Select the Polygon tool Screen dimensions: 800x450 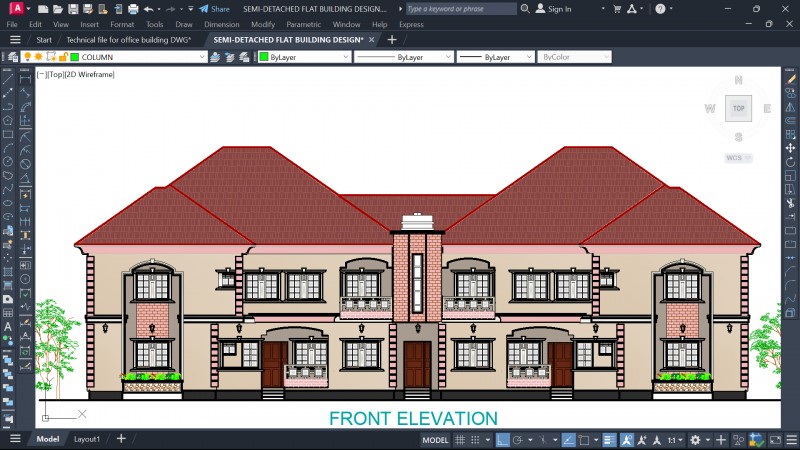click(8, 121)
